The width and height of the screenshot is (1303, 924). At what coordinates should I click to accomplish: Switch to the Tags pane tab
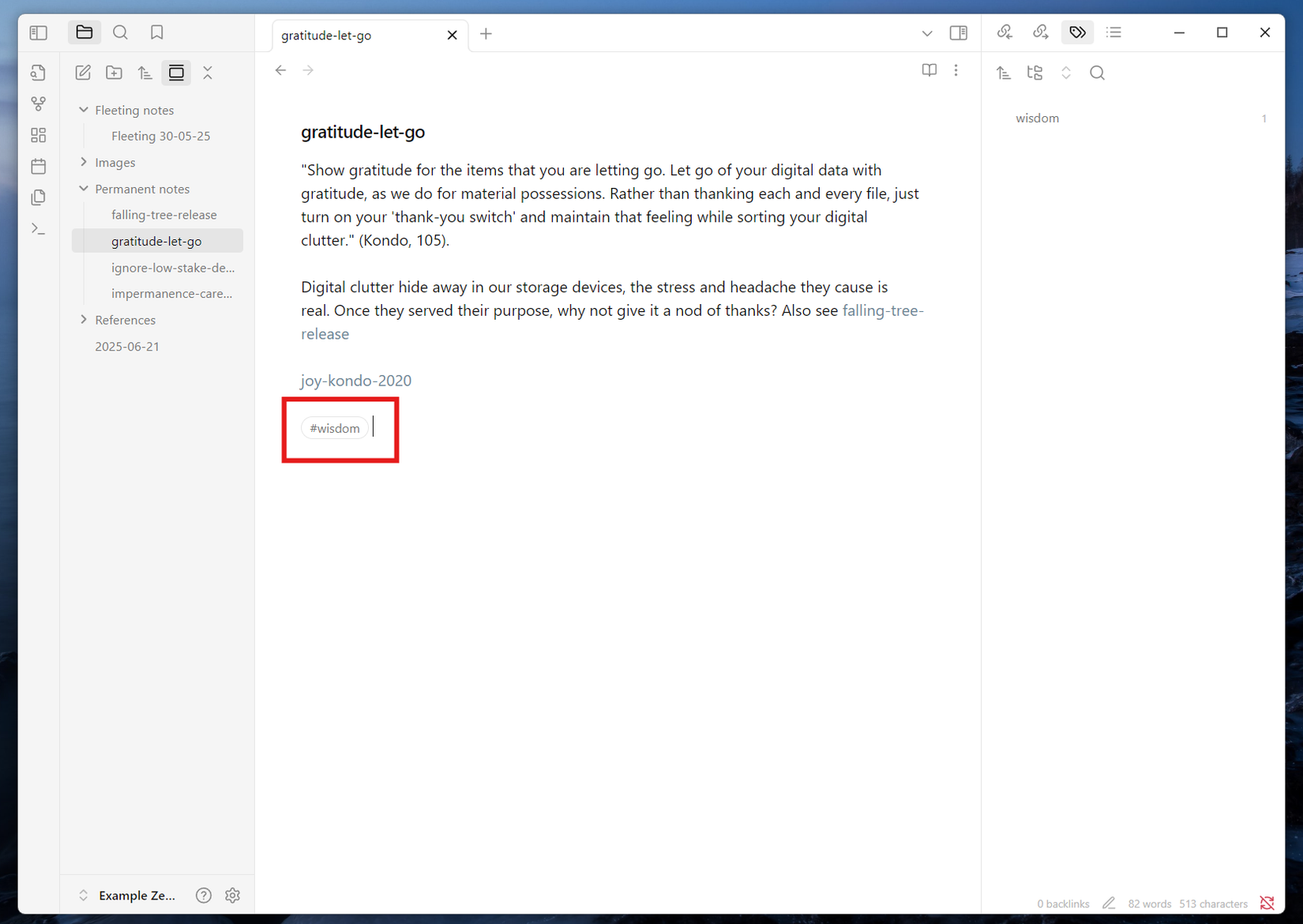pos(1078,32)
